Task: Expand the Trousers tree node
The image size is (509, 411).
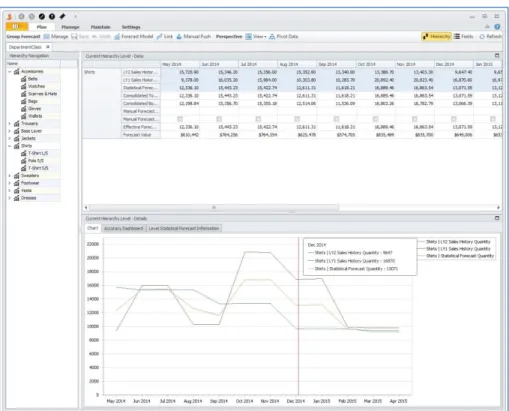Action: pyautogui.click(x=10, y=124)
